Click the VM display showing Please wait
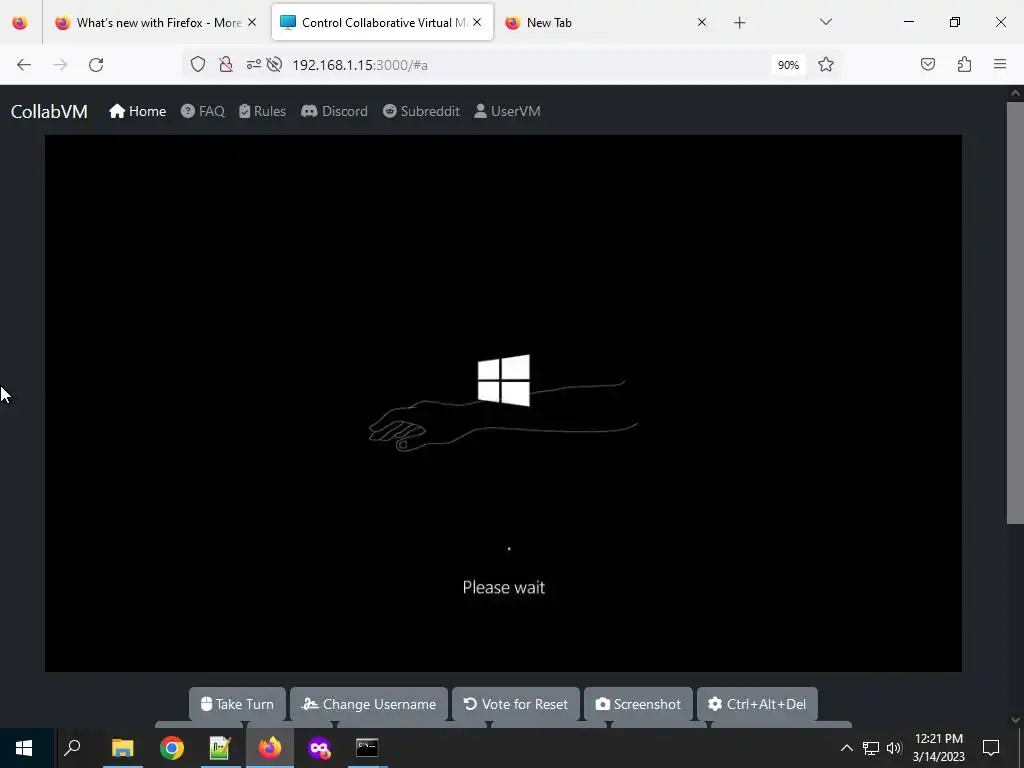The width and height of the screenshot is (1024, 768). pos(503,403)
